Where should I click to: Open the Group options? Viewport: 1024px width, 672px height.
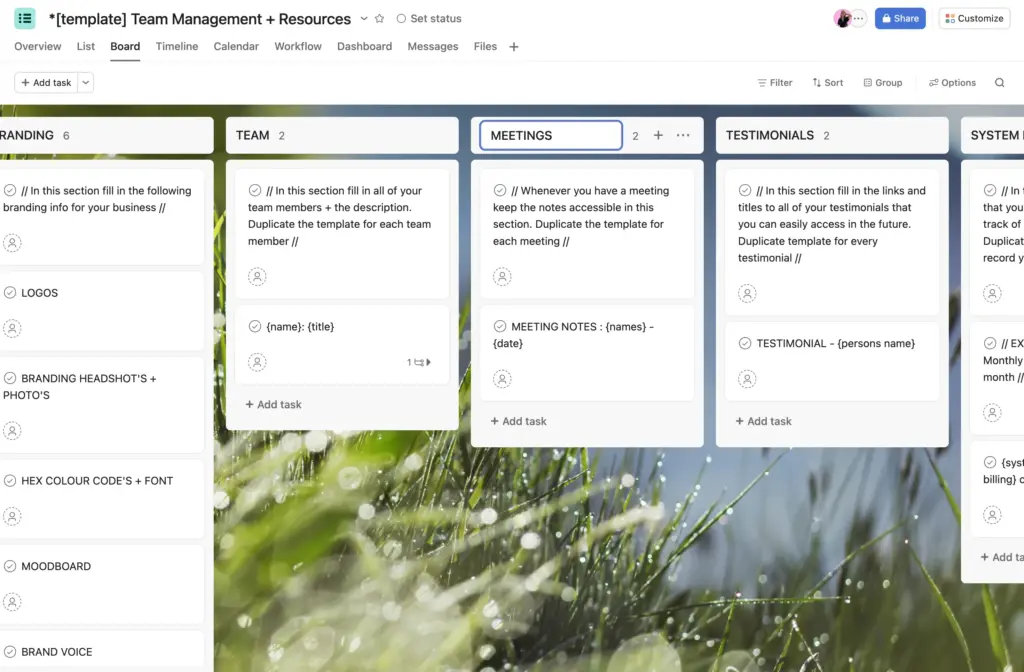[x=881, y=82]
